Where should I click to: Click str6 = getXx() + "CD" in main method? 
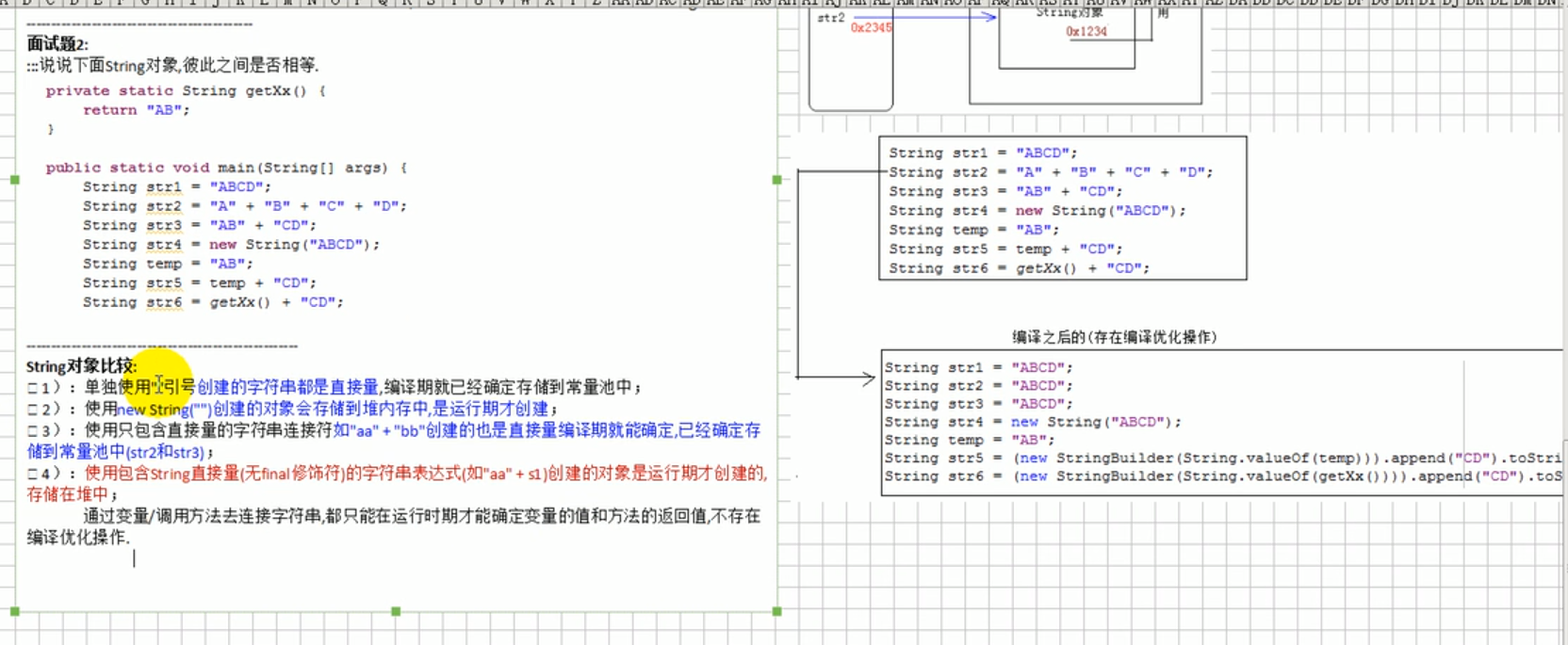(x=213, y=302)
